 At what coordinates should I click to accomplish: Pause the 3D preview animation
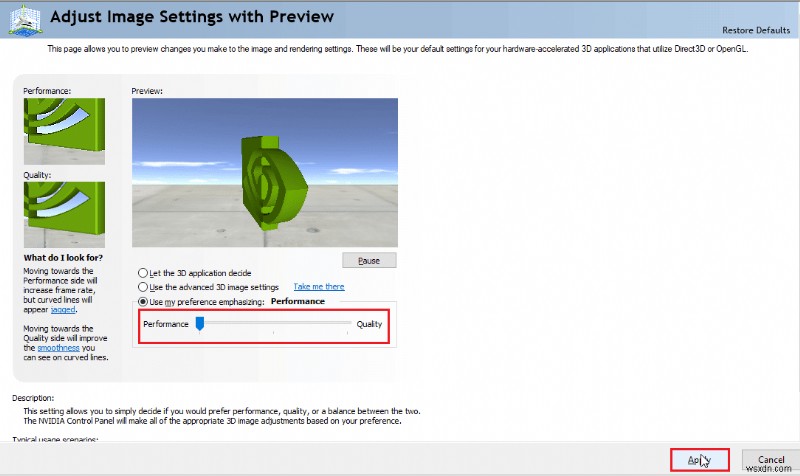[x=369, y=261]
